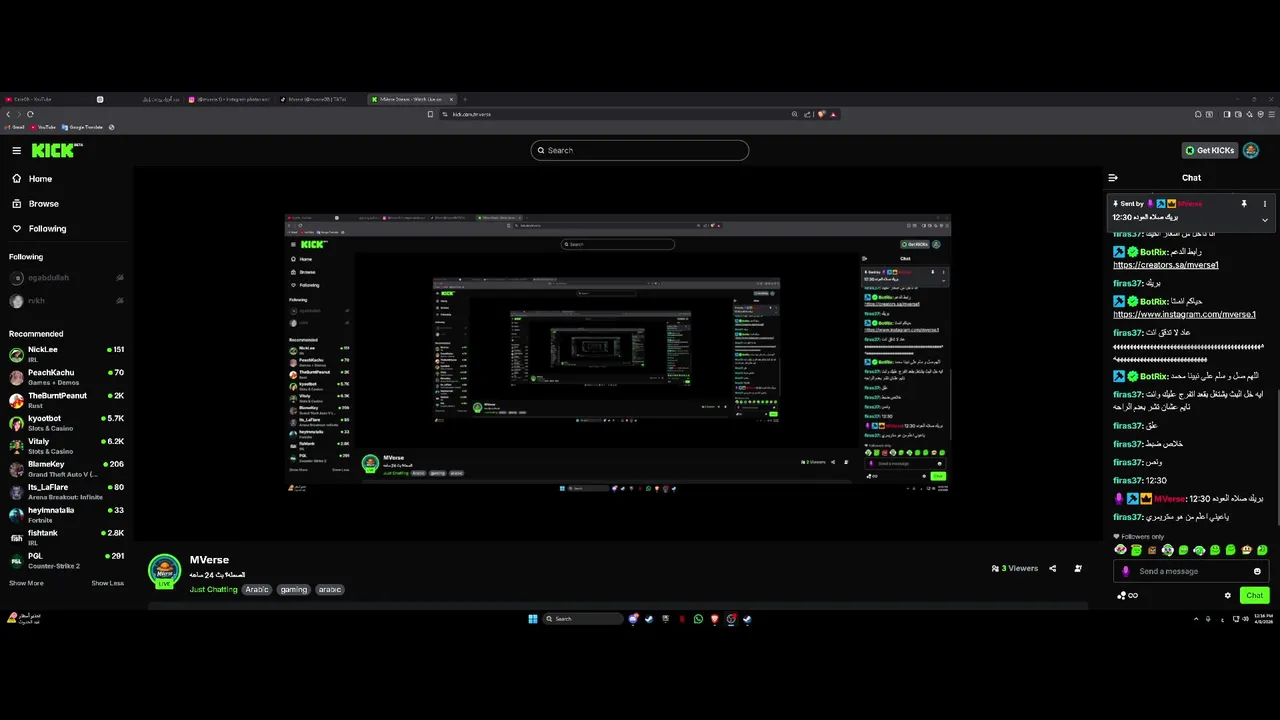Open the Gmail bookmark
Image resolution: width=1280 pixels, height=720 pixels.
16,127
